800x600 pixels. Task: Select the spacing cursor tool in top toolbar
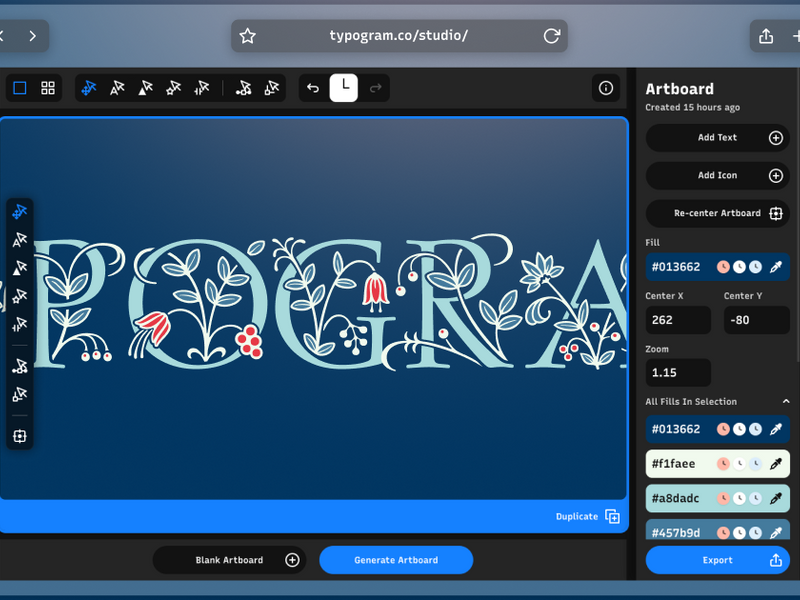pos(202,88)
